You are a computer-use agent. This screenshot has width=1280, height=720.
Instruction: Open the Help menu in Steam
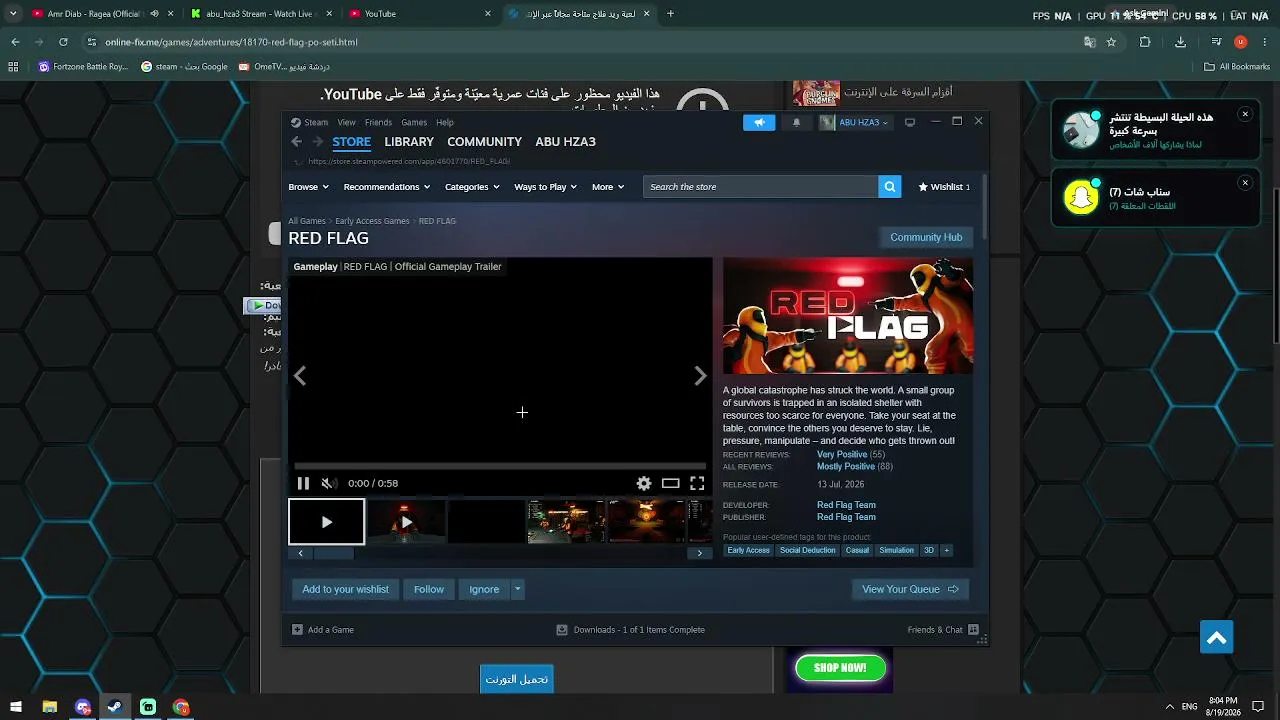445,122
